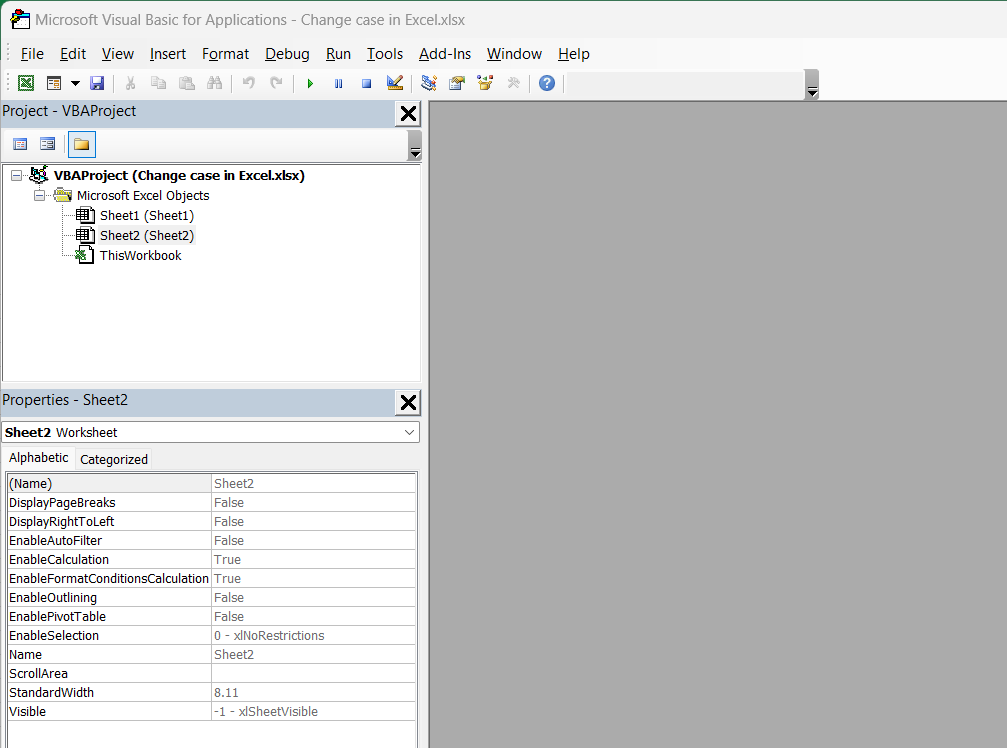
Task: Open Project Explorer toolbar icon
Action: [429, 83]
